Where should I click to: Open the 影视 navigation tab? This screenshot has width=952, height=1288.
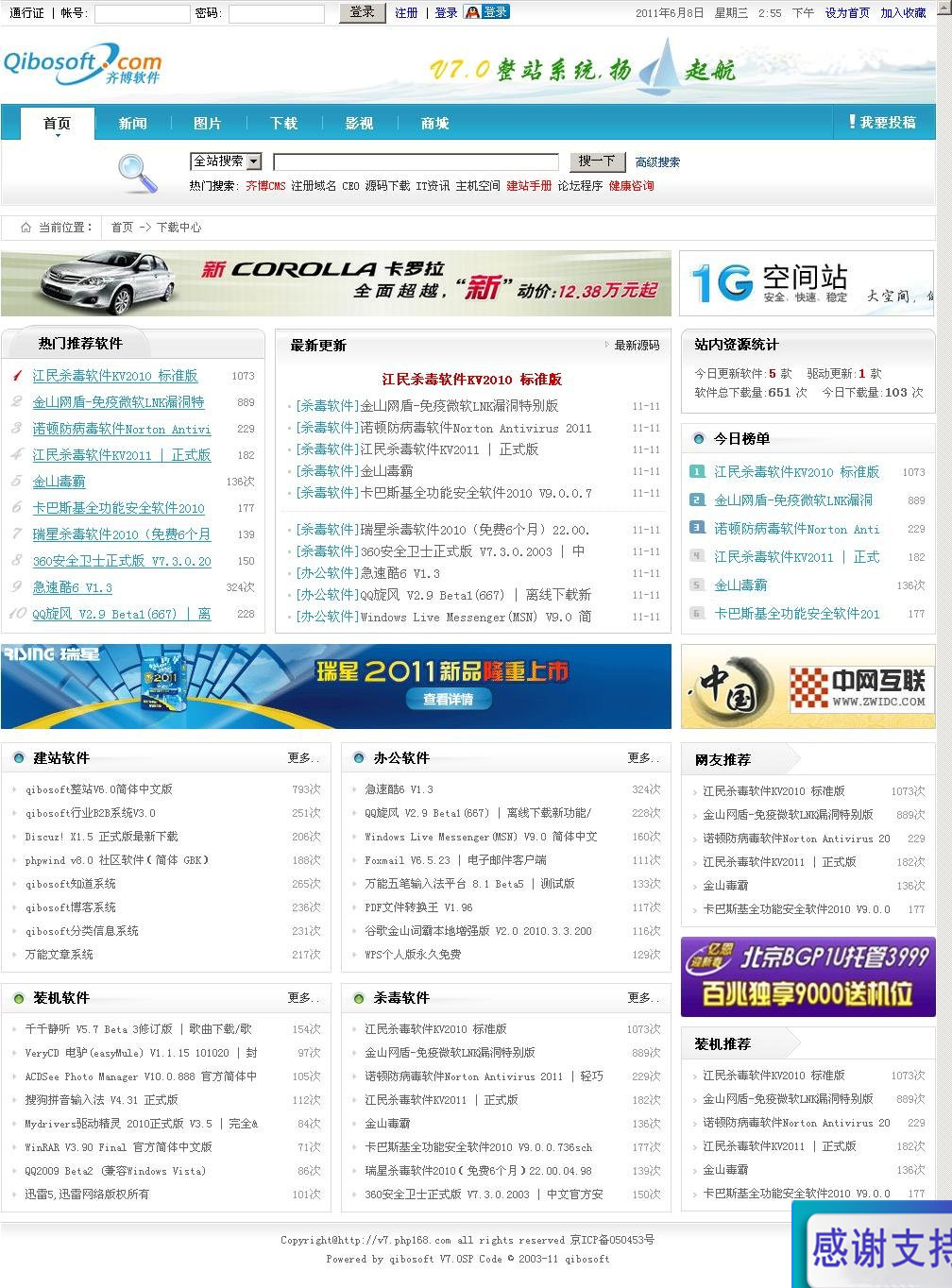[359, 124]
